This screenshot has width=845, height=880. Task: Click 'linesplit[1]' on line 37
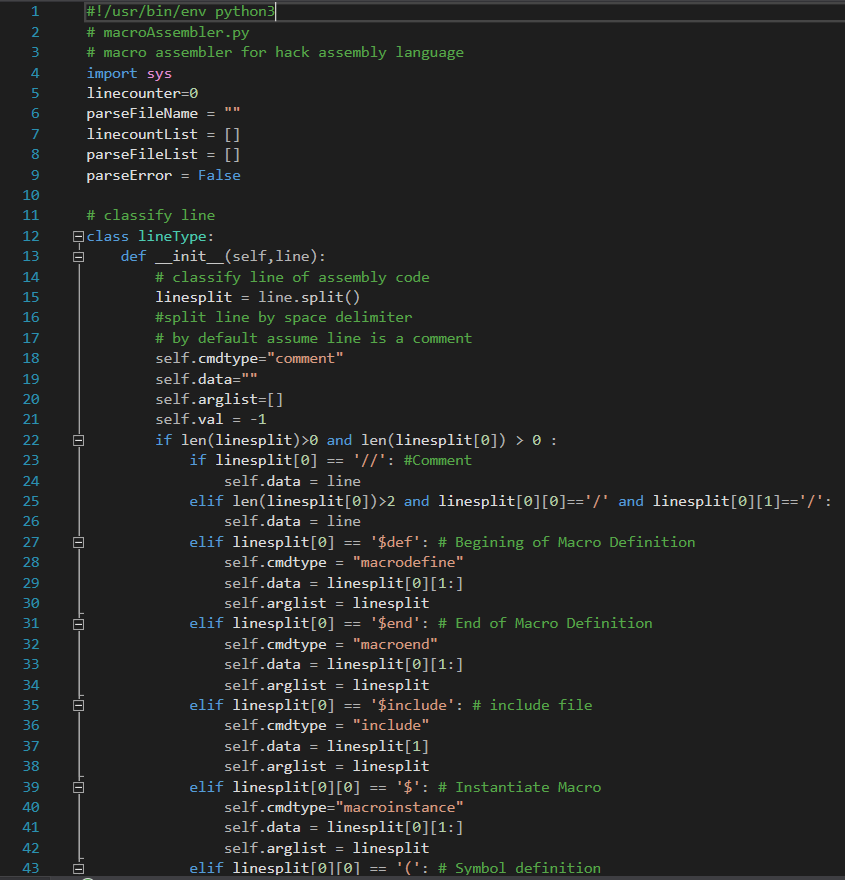(x=378, y=746)
